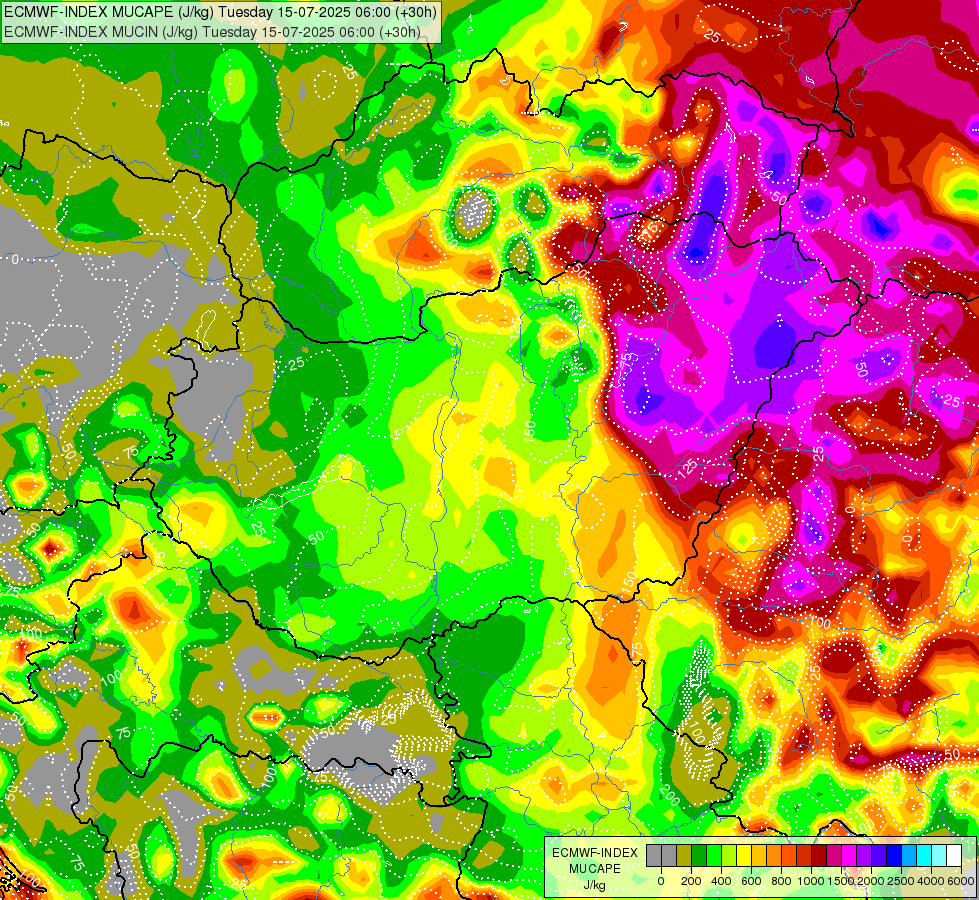Click the legend scale value 4000
Screen dimensions: 979x900
(x=931, y=881)
